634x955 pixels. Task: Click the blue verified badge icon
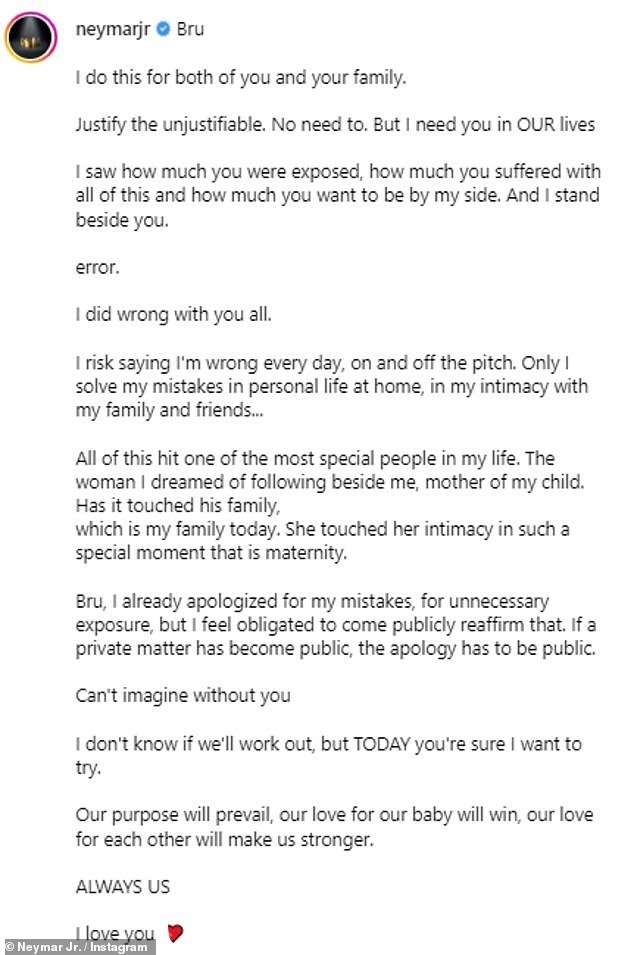point(163,29)
